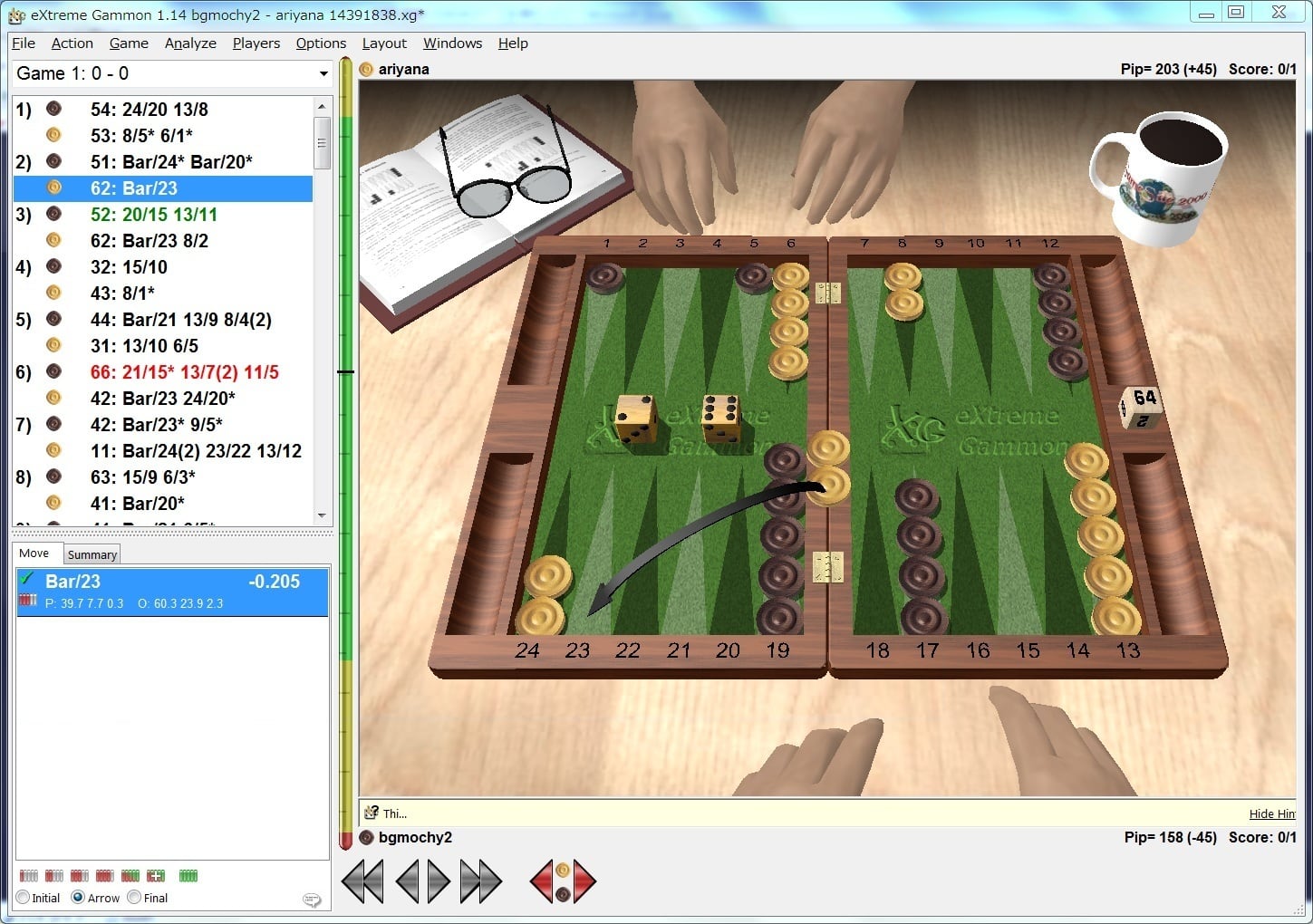Viewport: 1313px width, 924px height.
Task: Go to the first move with double-left arrow
Action: tap(362, 881)
